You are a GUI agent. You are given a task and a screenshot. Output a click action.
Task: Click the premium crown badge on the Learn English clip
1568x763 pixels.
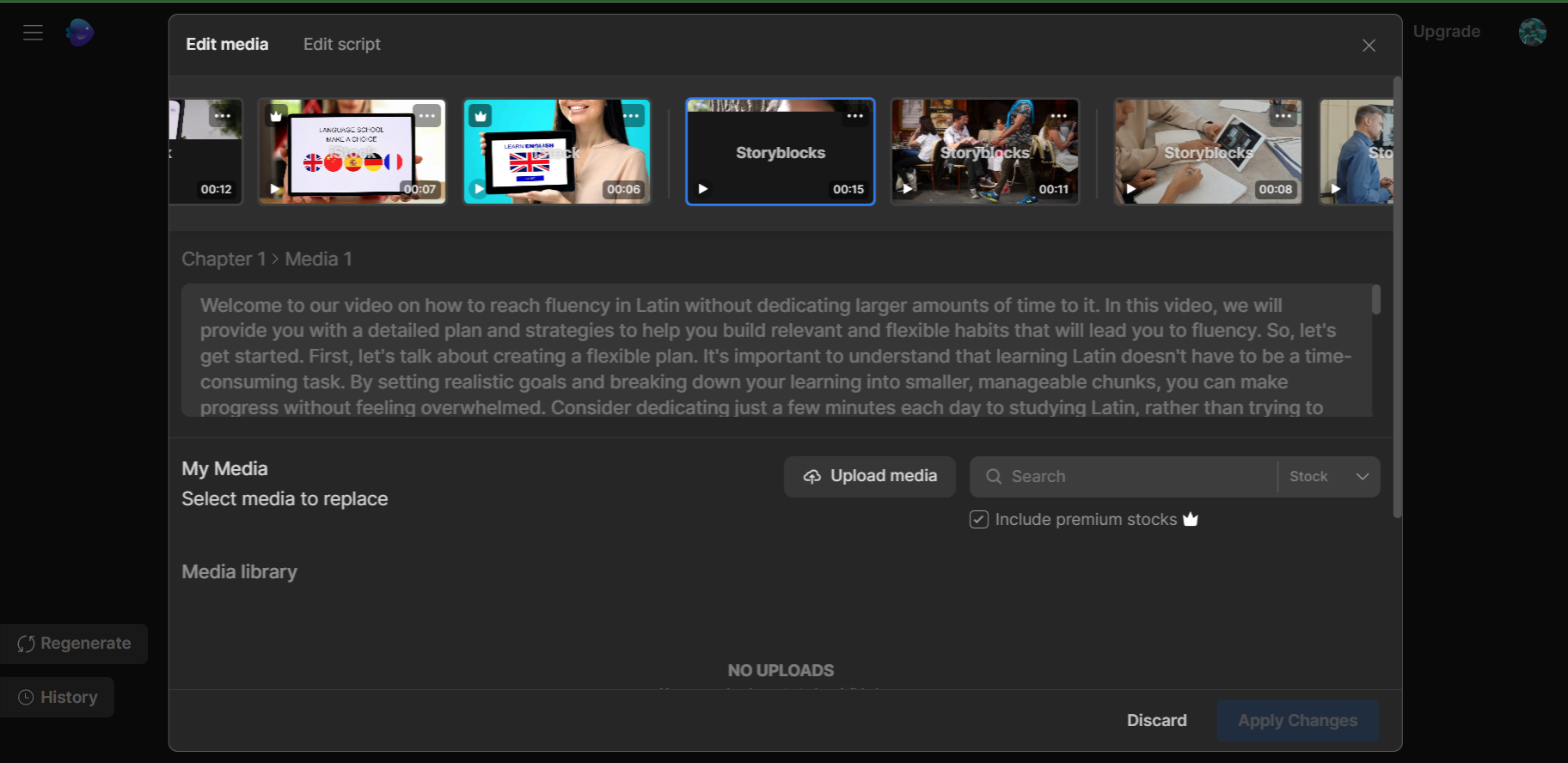tap(481, 116)
